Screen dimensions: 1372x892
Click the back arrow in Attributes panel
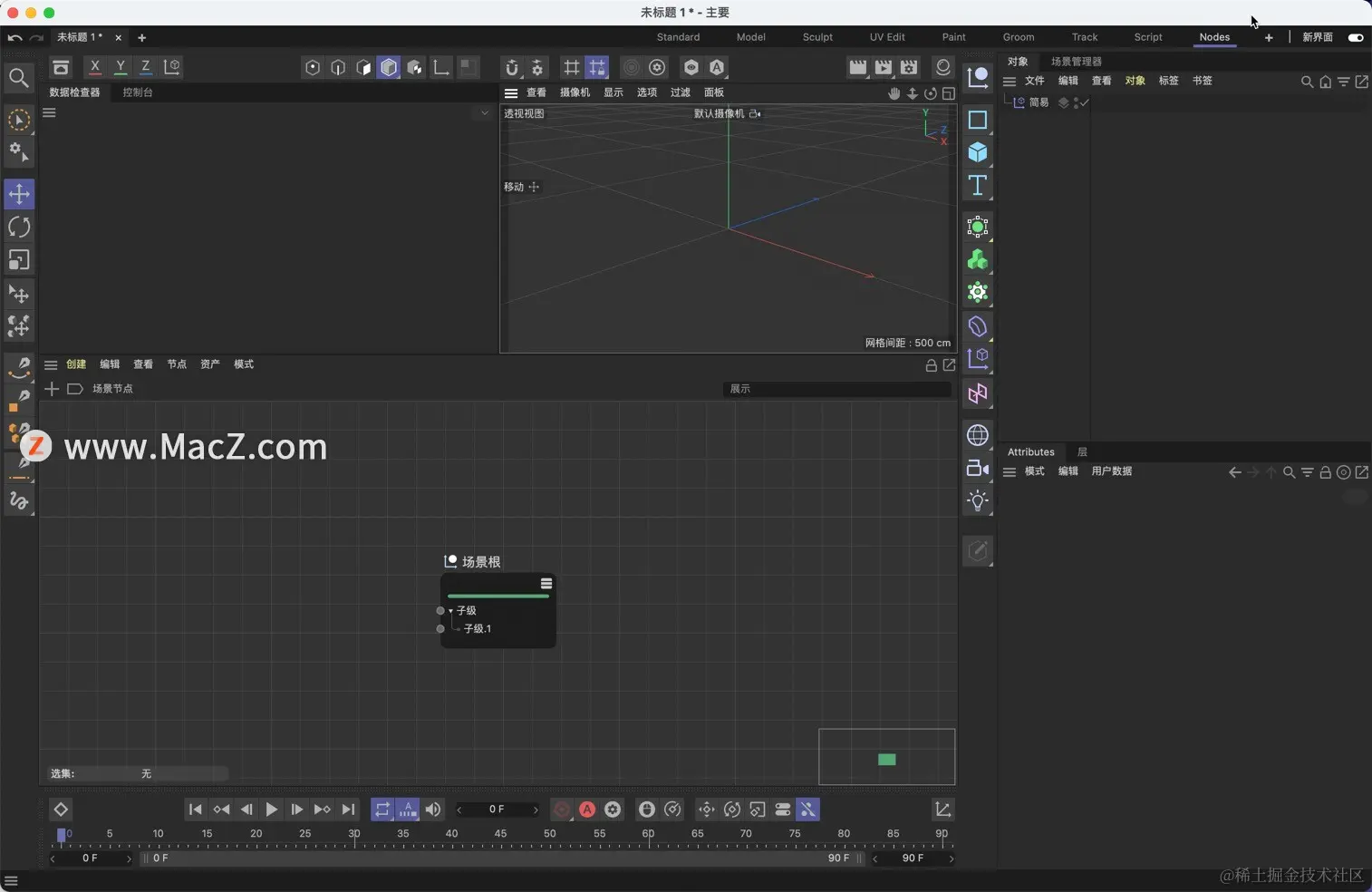[x=1234, y=472]
